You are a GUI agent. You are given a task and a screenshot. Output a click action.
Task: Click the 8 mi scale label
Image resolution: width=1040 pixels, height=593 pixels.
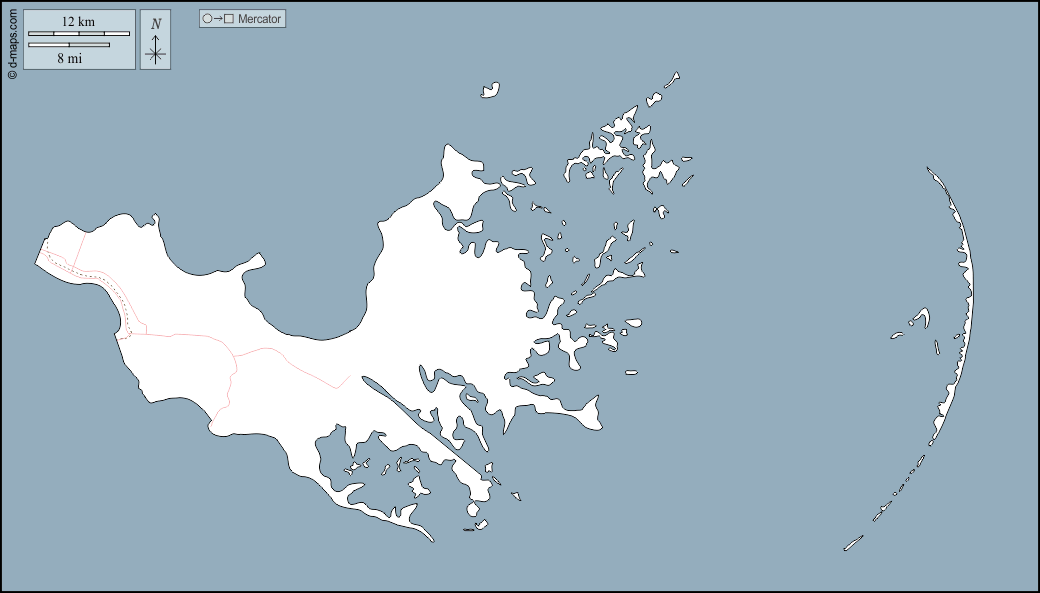68,59
